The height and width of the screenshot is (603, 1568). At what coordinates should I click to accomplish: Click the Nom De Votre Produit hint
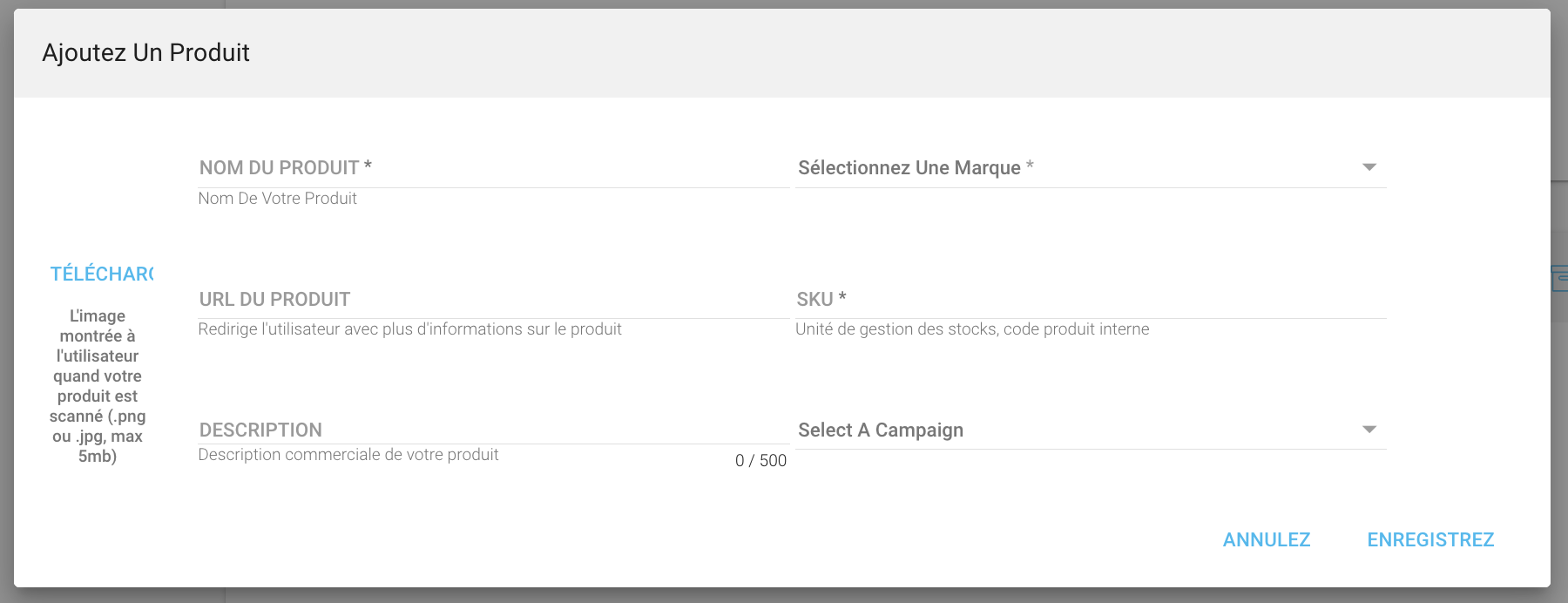point(277,198)
